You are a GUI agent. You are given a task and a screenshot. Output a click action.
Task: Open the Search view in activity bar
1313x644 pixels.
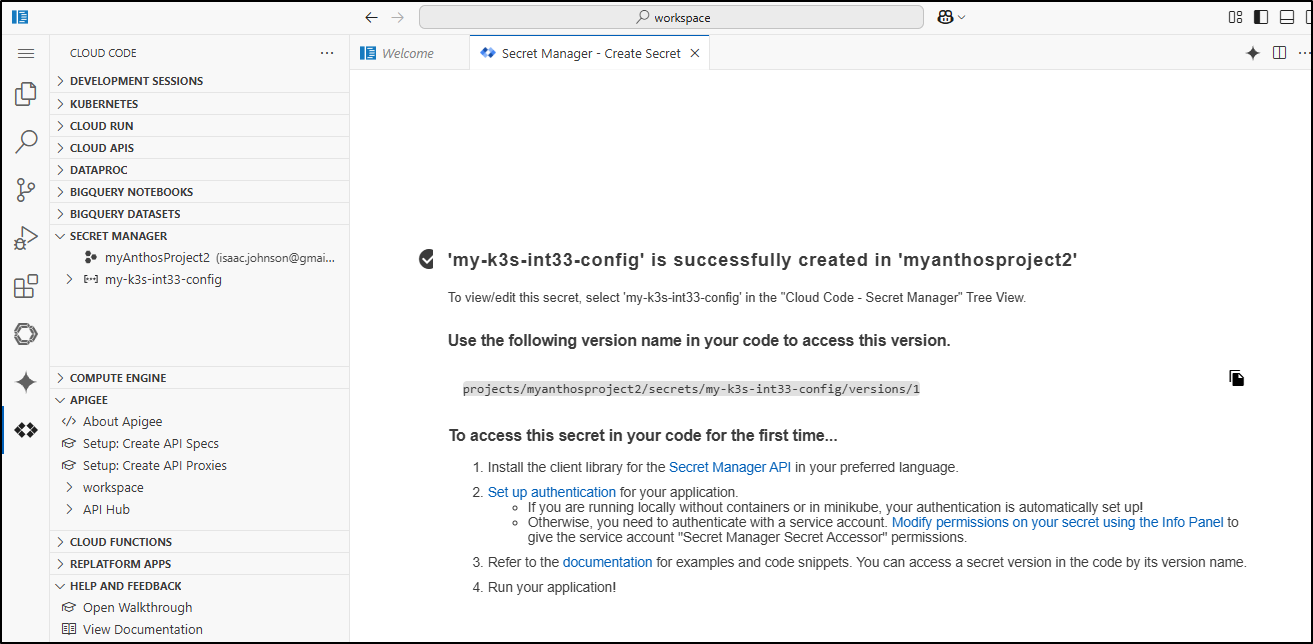(x=26, y=141)
